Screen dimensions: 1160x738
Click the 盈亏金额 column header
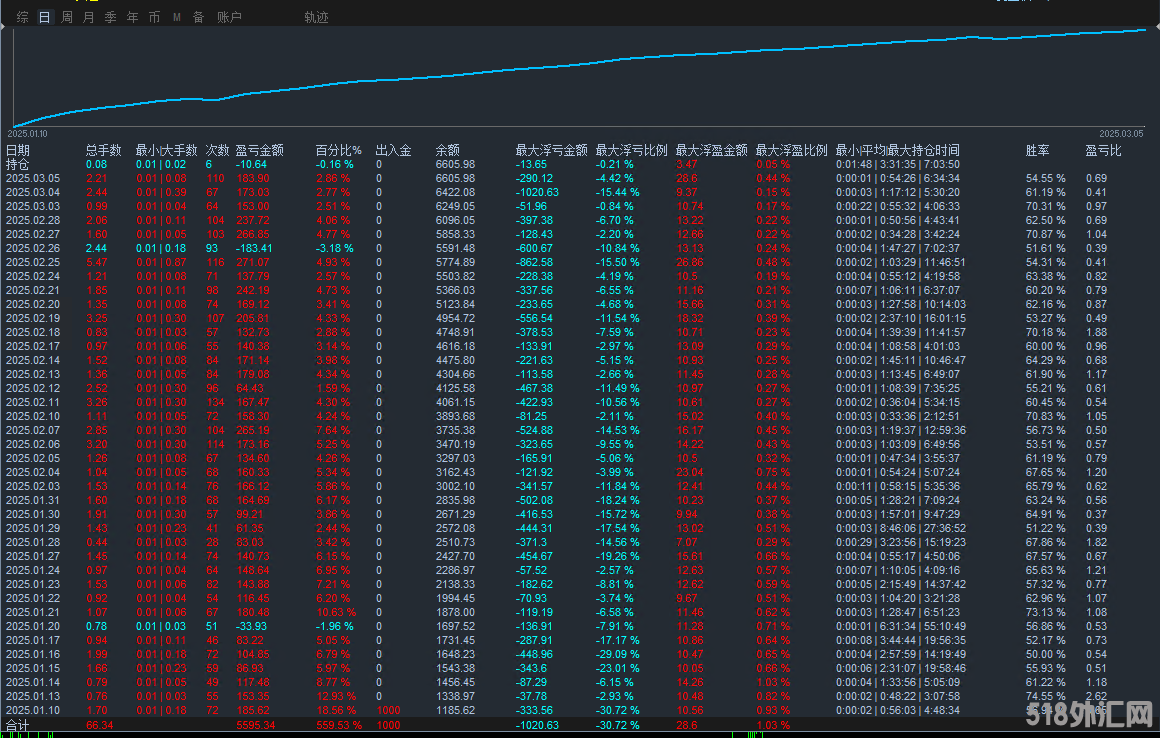click(x=260, y=150)
